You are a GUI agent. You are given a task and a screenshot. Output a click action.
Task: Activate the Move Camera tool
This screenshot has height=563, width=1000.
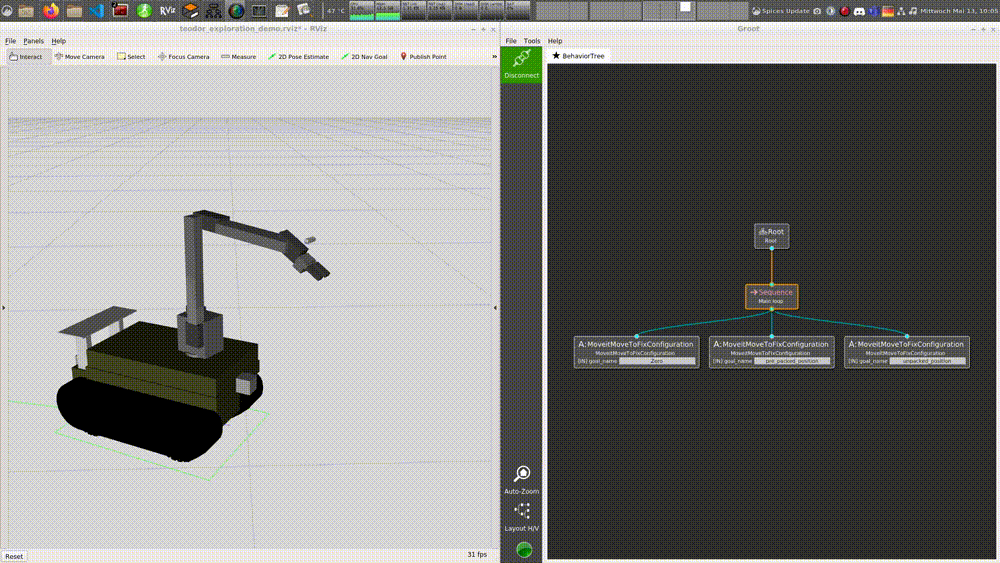click(80, 57)
